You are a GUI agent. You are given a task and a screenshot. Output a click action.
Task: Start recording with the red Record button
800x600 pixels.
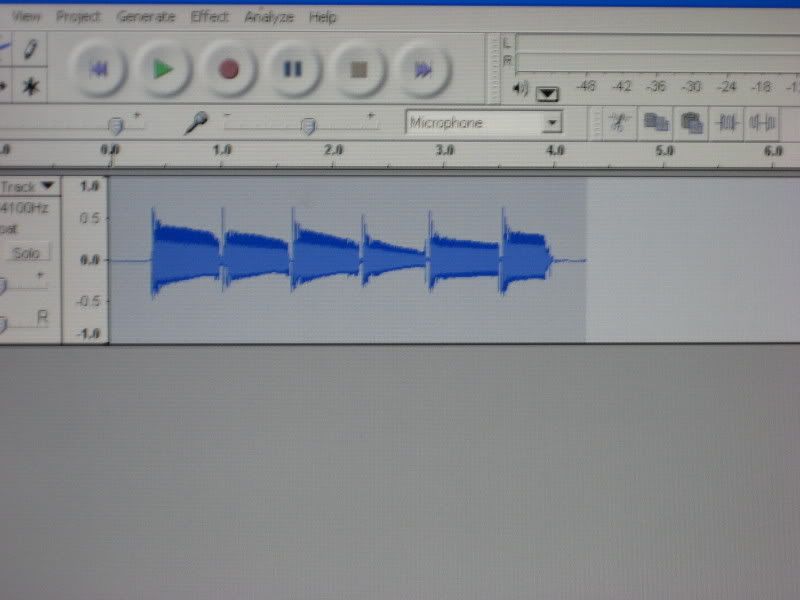pyautogui.click(x=228, y=69)
